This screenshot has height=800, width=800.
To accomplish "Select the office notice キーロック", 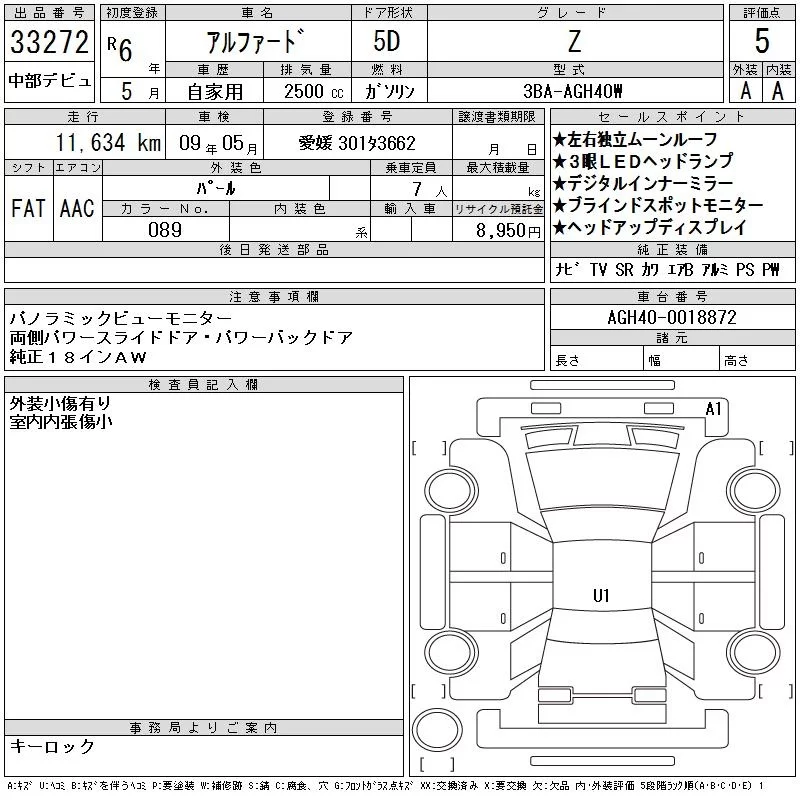I will [52, 746].
